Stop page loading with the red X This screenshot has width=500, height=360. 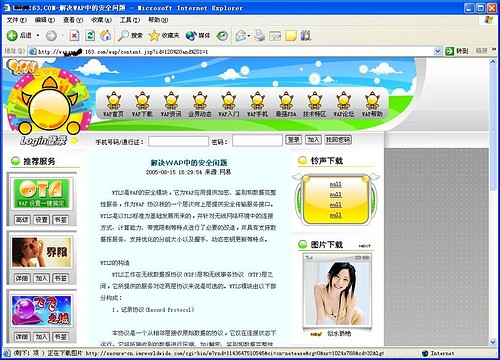(x=74, y=36)
